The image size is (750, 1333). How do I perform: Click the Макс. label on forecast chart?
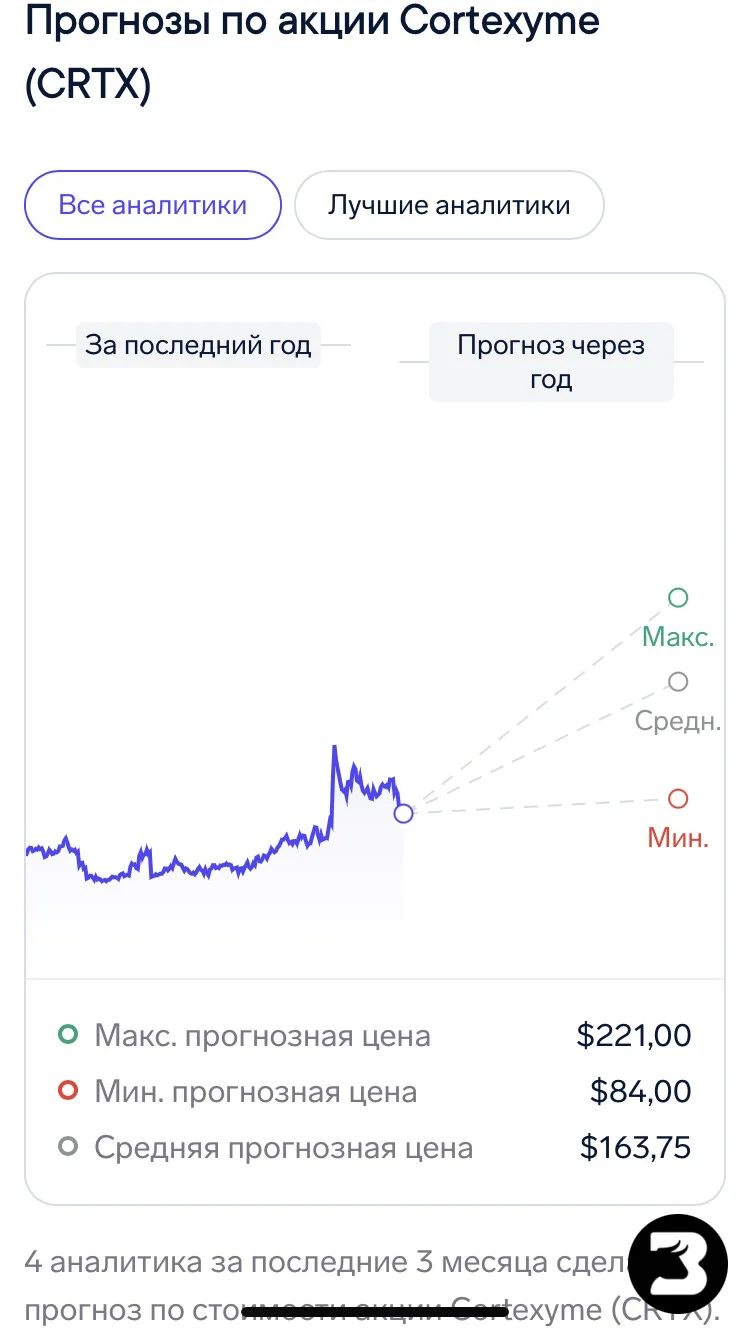[x=678, y=637]
